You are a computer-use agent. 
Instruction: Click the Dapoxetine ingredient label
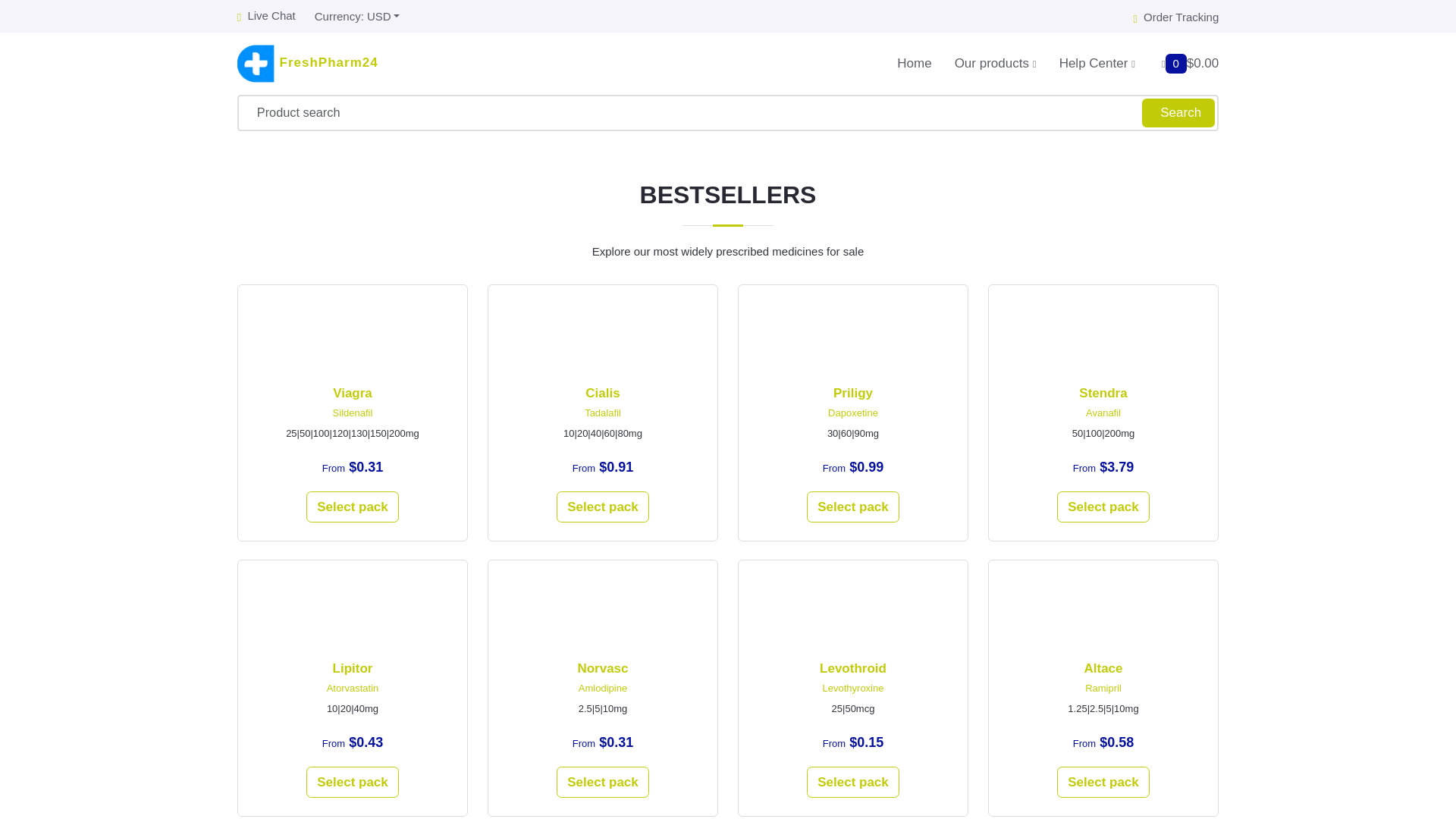pyautogui.click(x=853, y=413)
